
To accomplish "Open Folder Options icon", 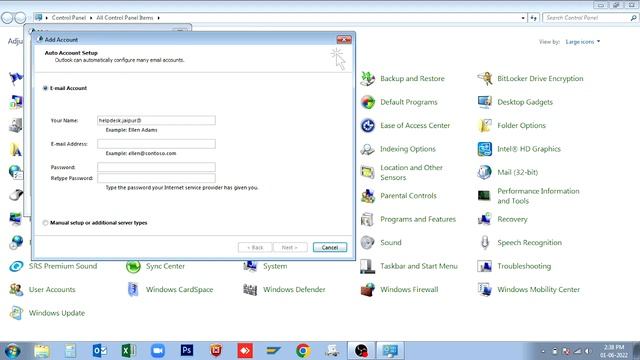I will click(x=484, y=125).
